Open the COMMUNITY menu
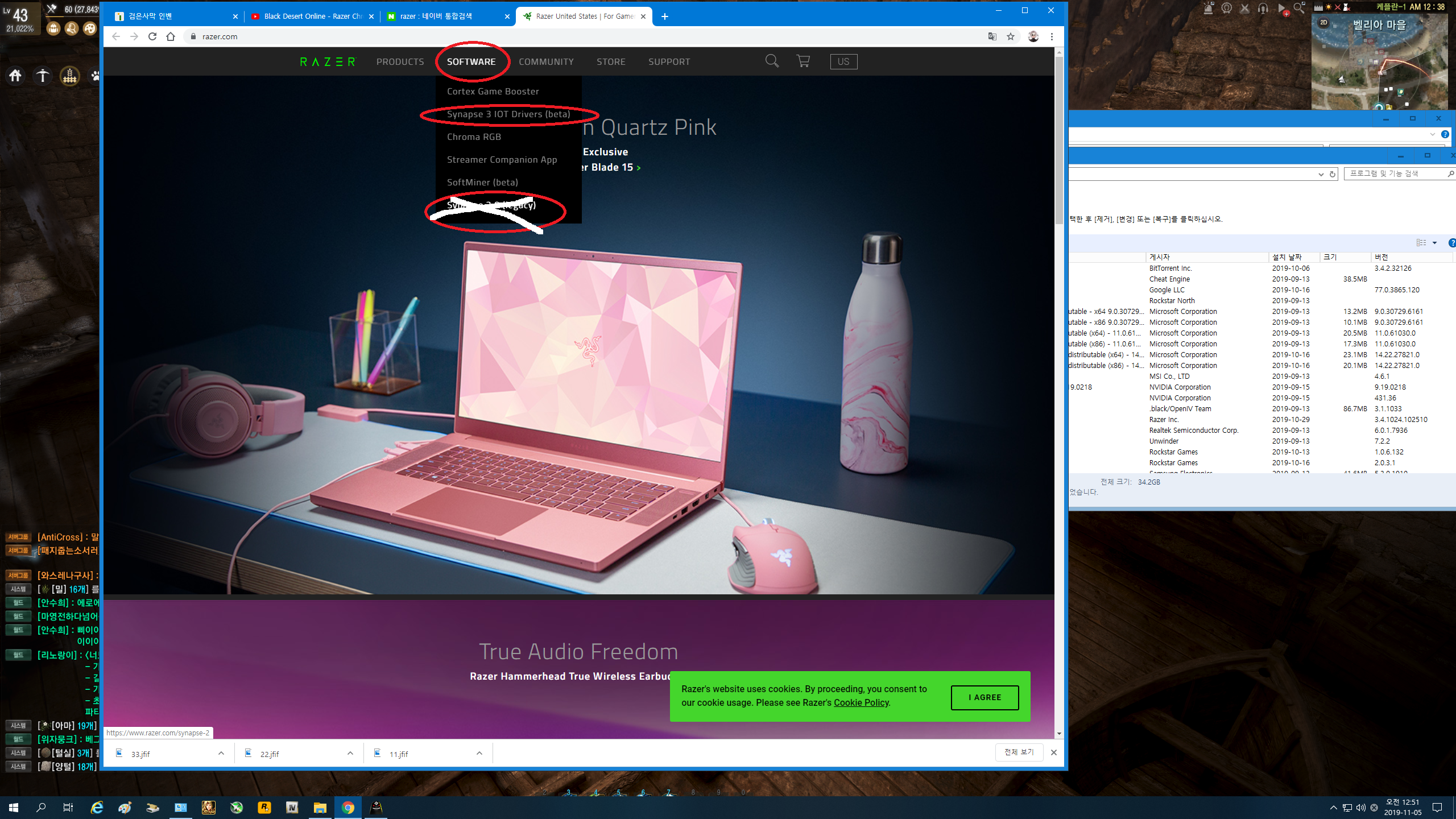The image size is (1456, 819). pos(546,61)
